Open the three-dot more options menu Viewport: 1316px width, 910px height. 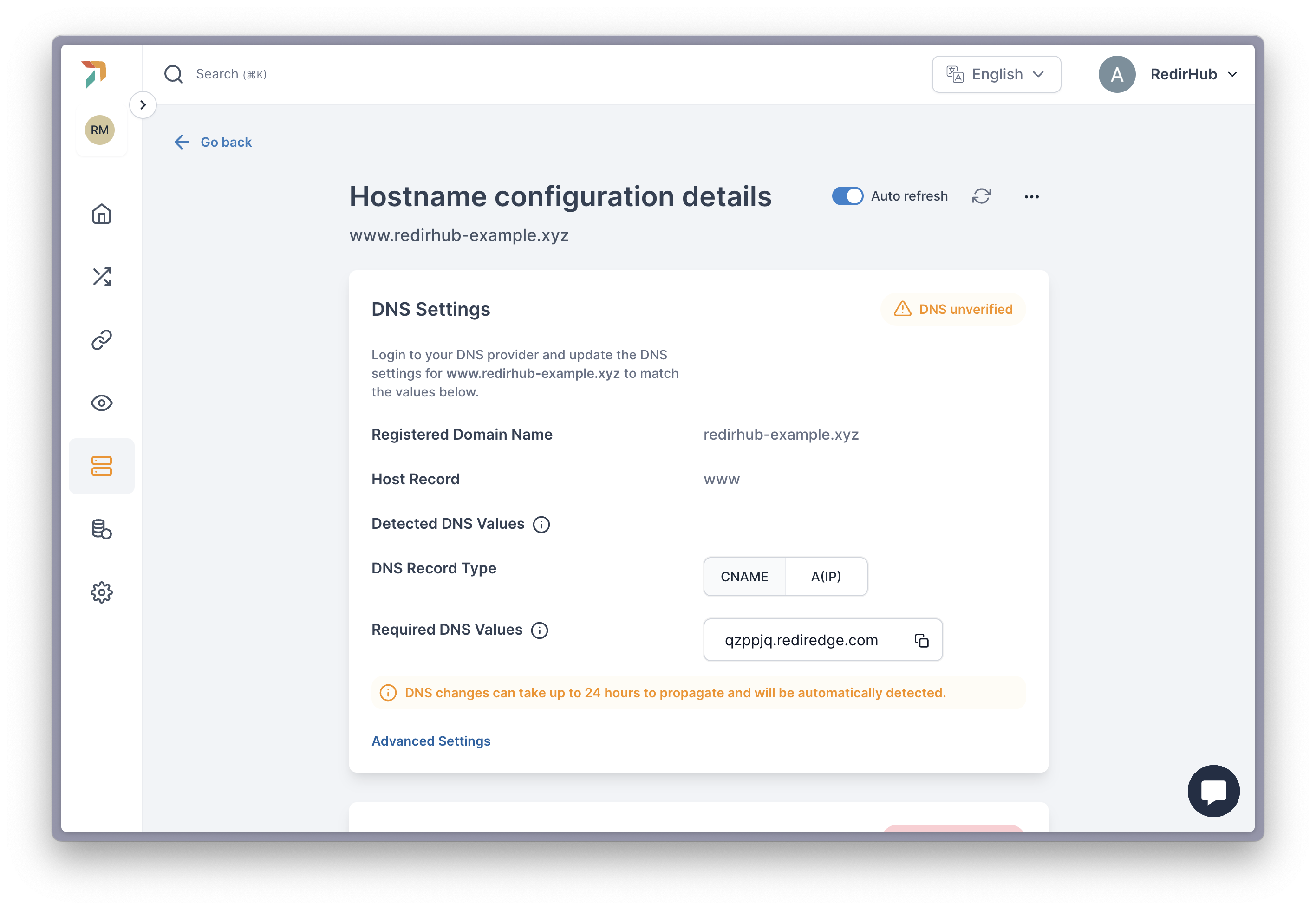pos(1031,197)
